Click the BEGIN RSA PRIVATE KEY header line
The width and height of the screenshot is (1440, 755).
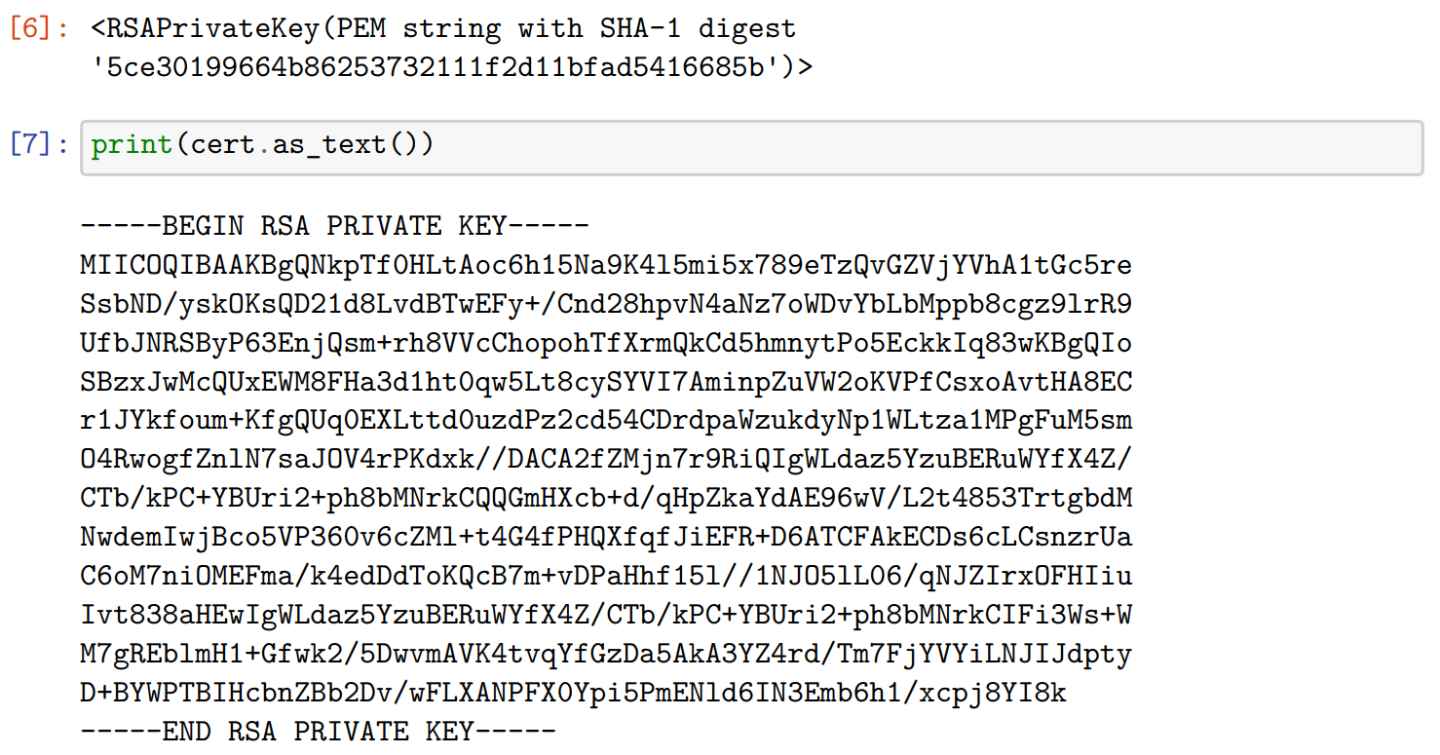(335, 227)
